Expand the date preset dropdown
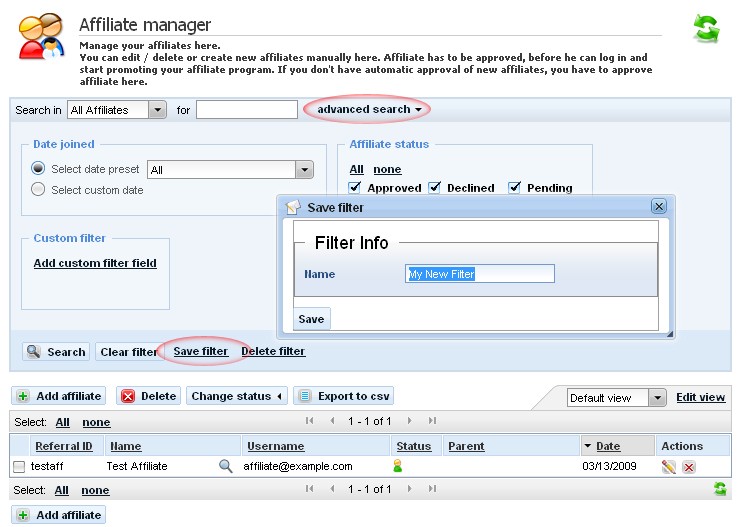 pyautogui.click(x=305, y=170)
